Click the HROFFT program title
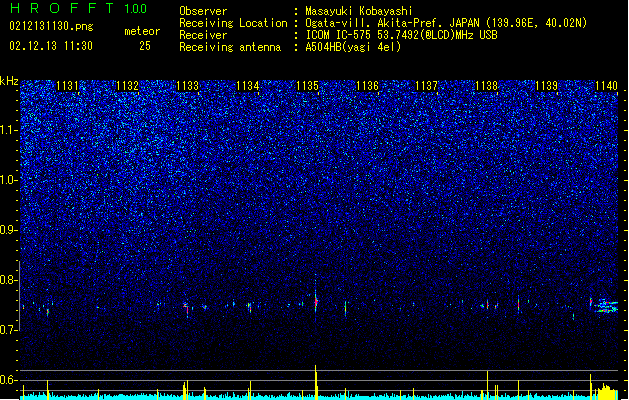Screen dimensions: 629x400 tap(62, 8)
